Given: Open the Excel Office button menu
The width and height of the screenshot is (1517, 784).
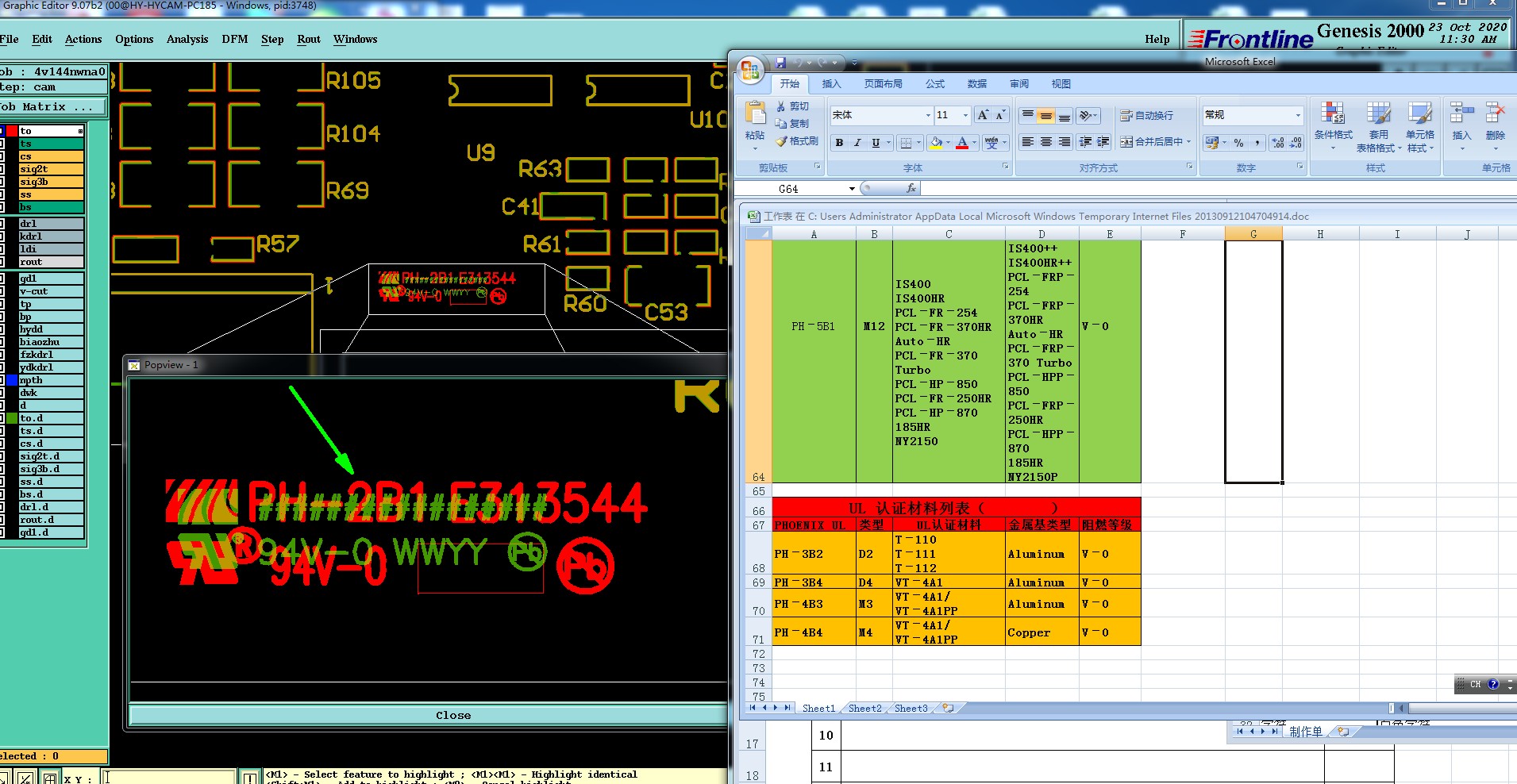Looking at the screenshot, I should (749, 70).
